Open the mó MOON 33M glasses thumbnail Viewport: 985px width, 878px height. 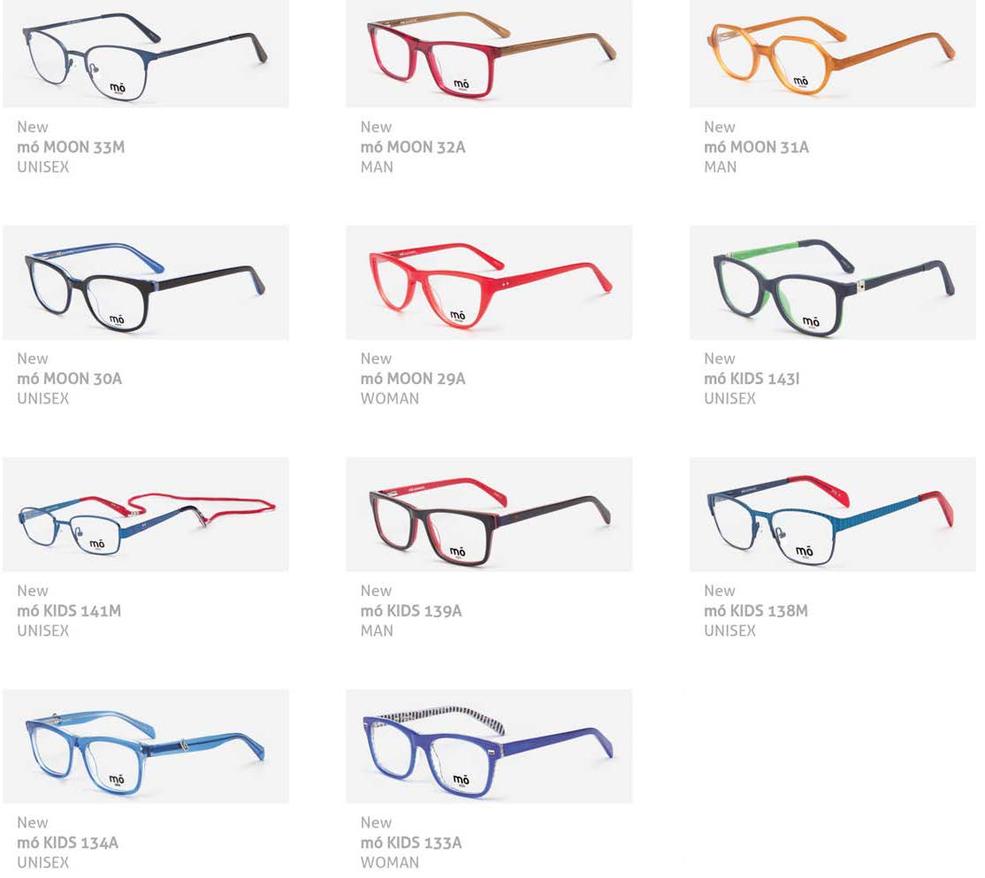tap(146, 53)
